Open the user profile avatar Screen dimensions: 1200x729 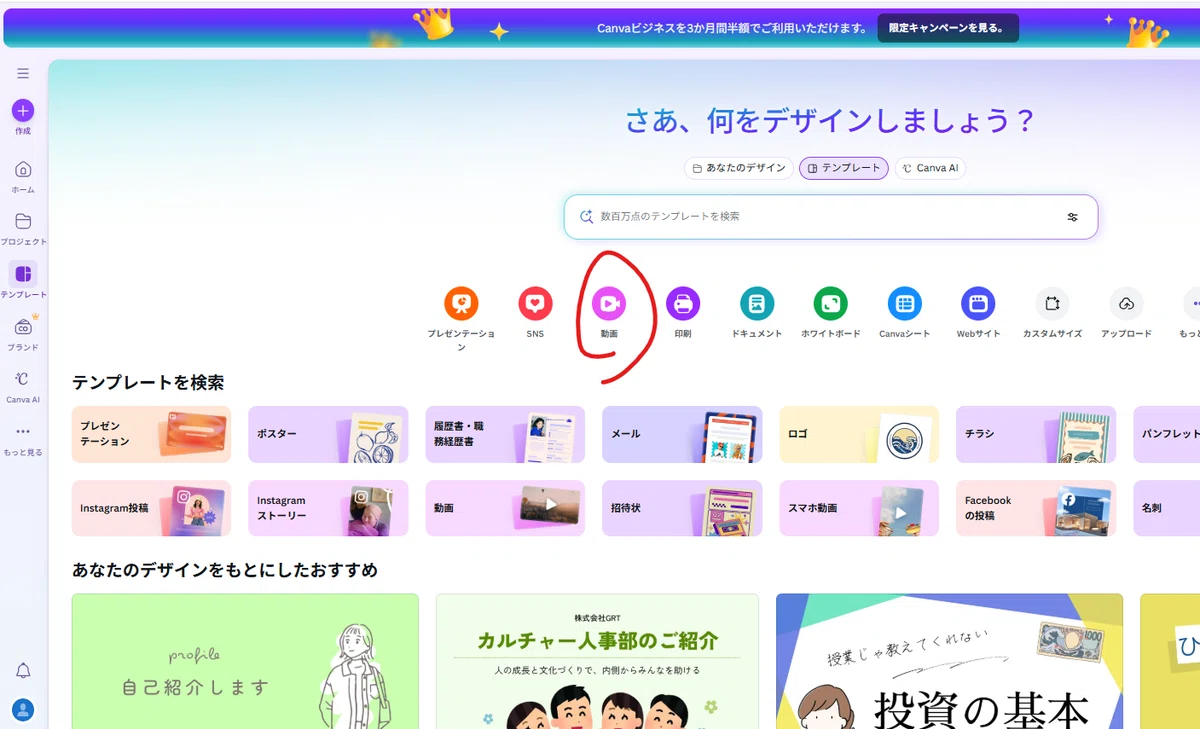(x=23, y=710)
